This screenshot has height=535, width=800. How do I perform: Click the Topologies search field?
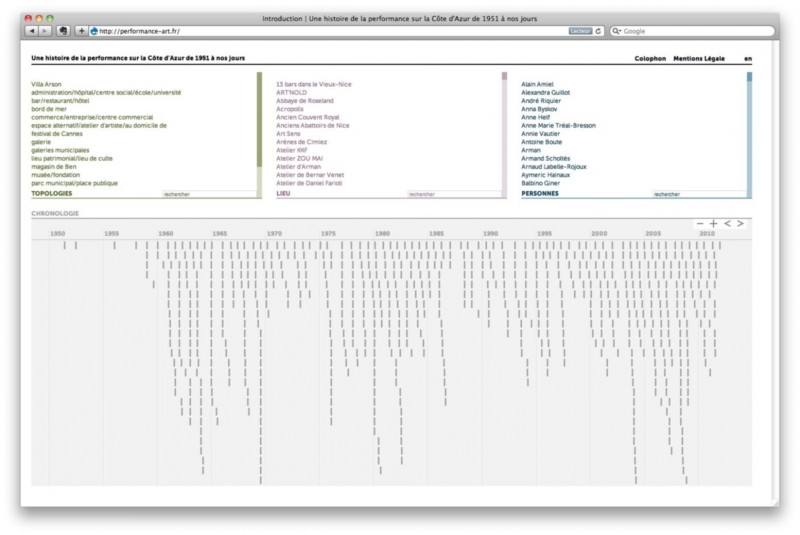[208, 194]
